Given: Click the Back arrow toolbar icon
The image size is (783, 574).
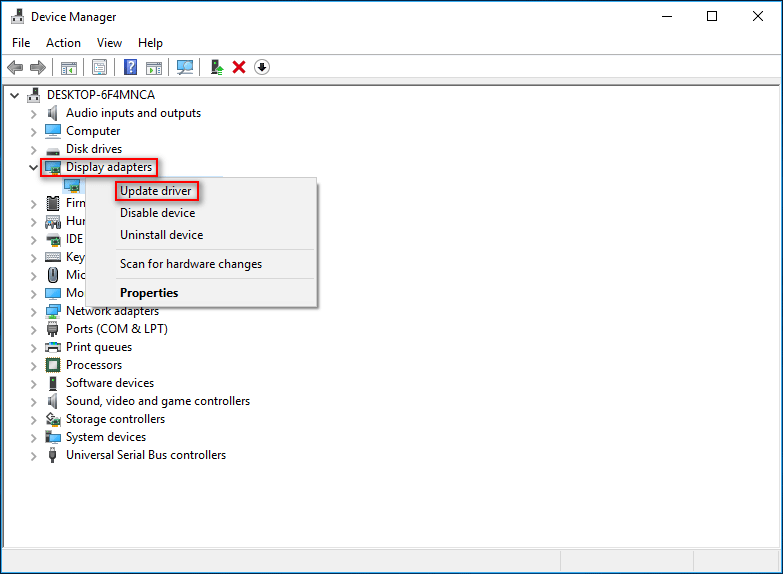Looking at the screenshot, I should pyautogui.click(x=15, y=67).
